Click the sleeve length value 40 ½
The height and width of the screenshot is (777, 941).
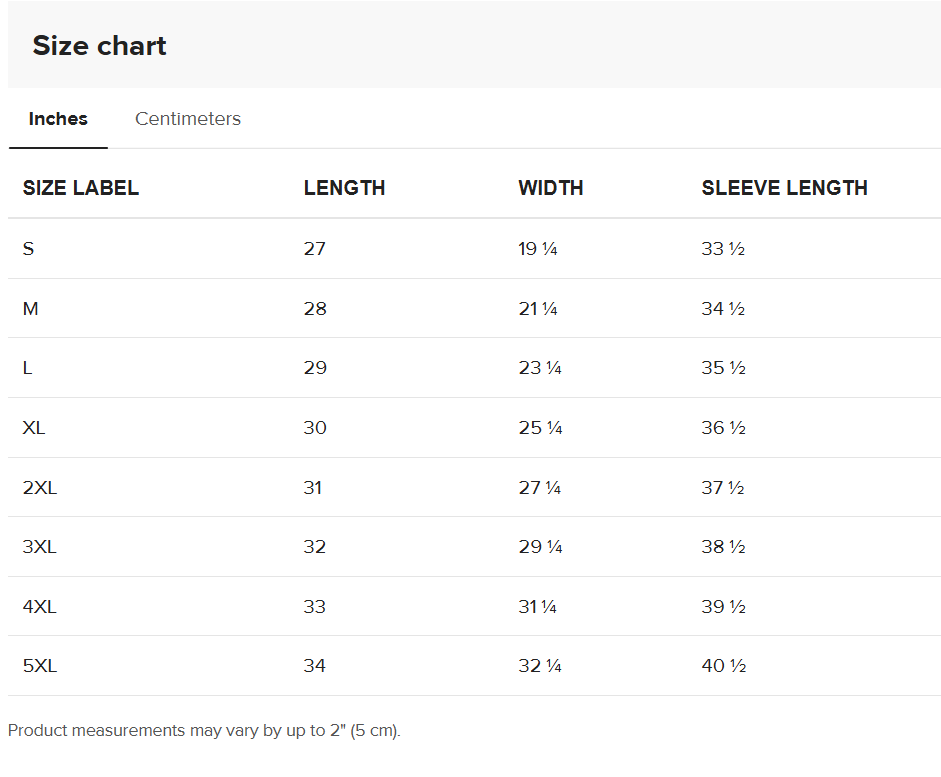(x=724, y=666)
